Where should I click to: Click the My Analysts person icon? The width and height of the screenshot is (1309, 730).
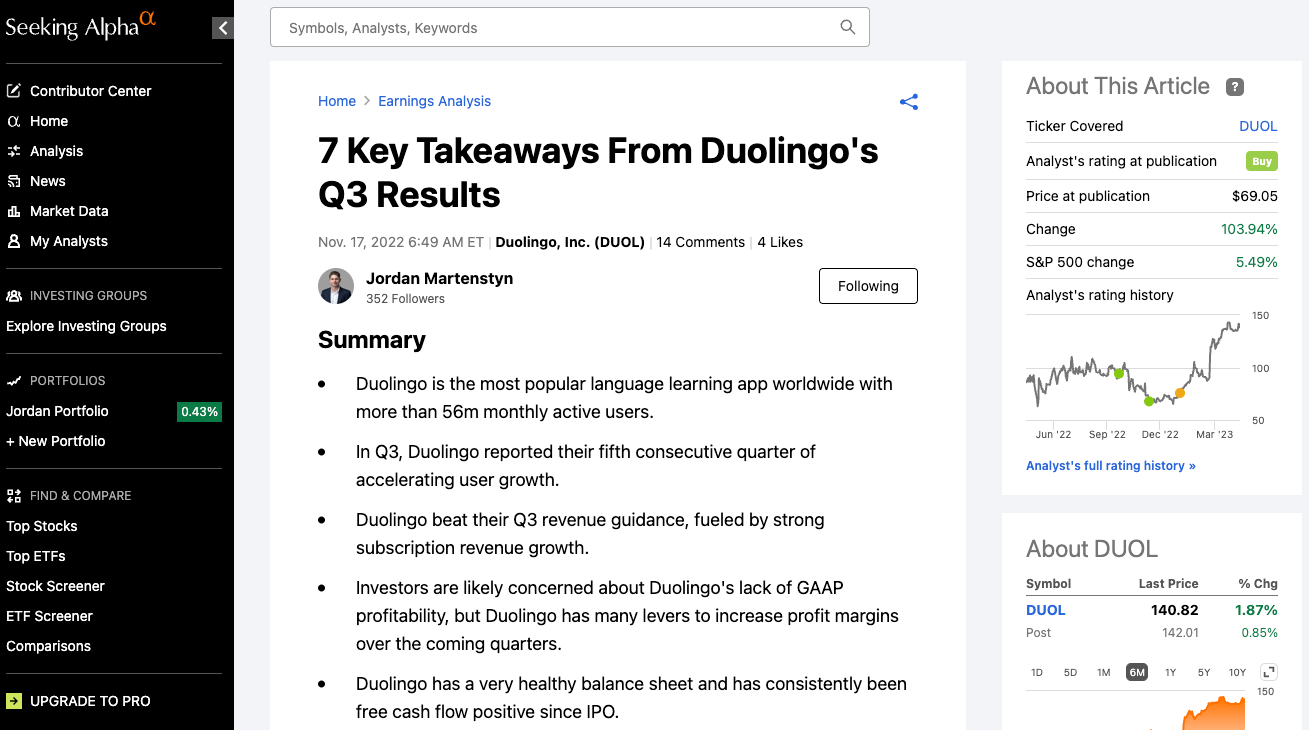[x=14, y=241]
